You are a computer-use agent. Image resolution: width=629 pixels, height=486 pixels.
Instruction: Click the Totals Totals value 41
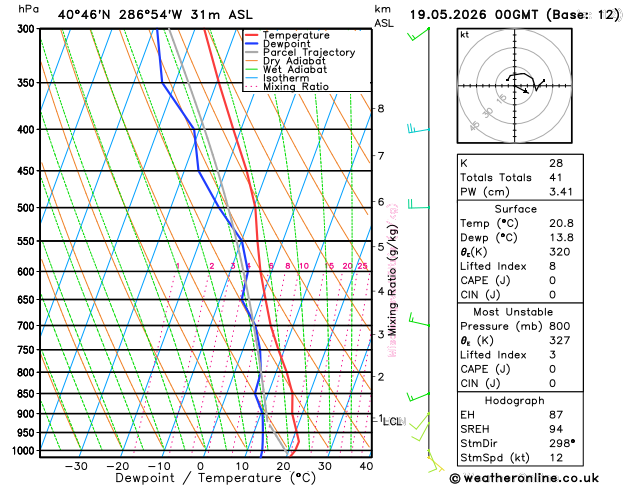[556, 177]
